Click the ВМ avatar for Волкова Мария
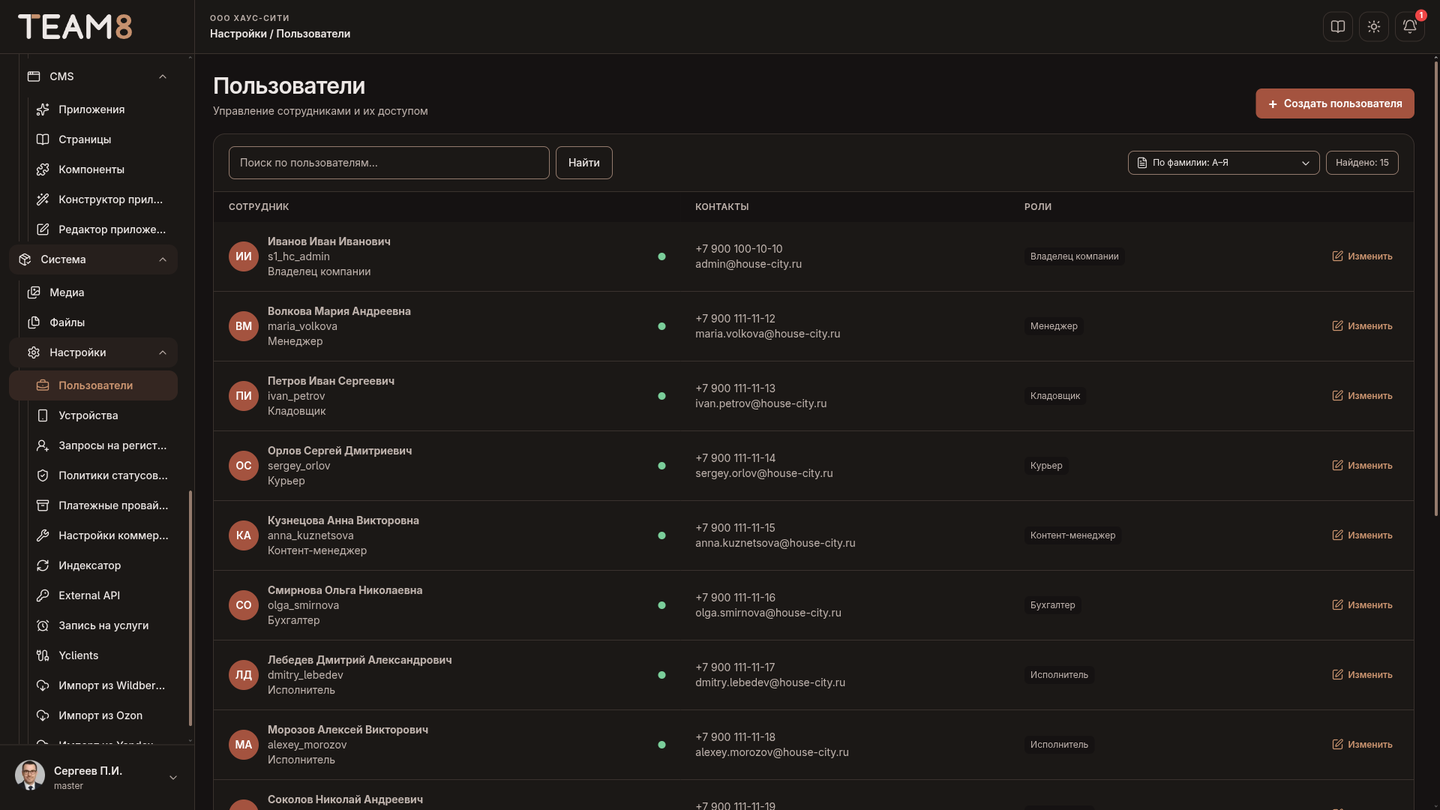 tap(244, 326)
